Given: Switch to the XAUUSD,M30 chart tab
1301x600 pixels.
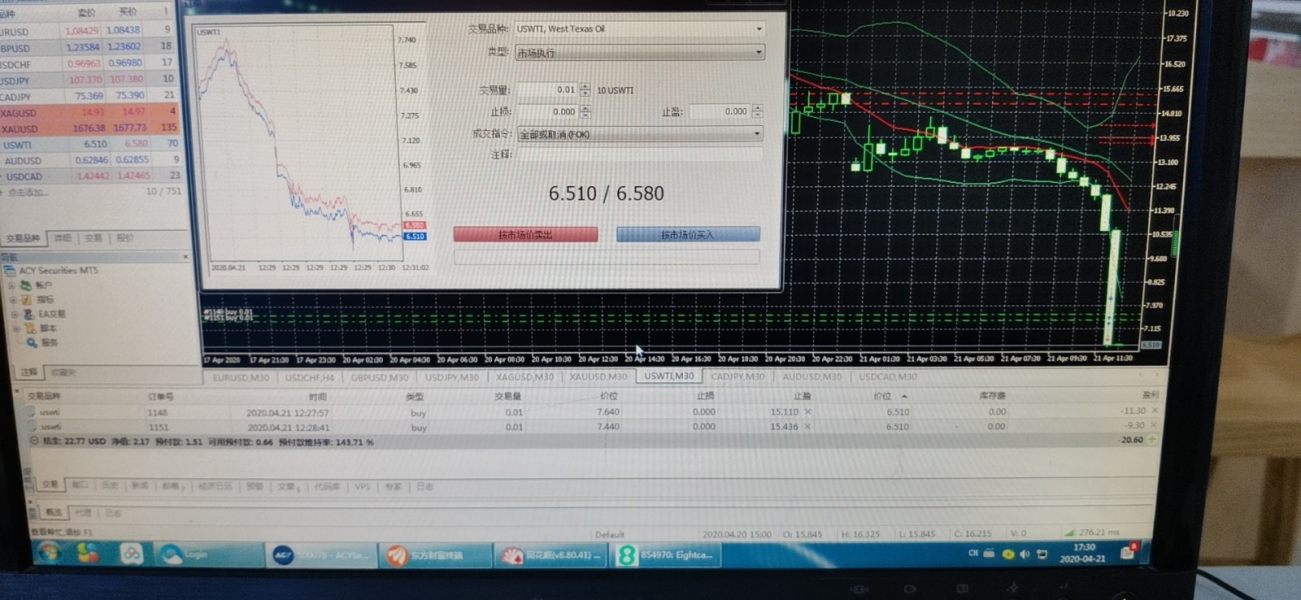Looking at the screenshot, I should point(598,377).
